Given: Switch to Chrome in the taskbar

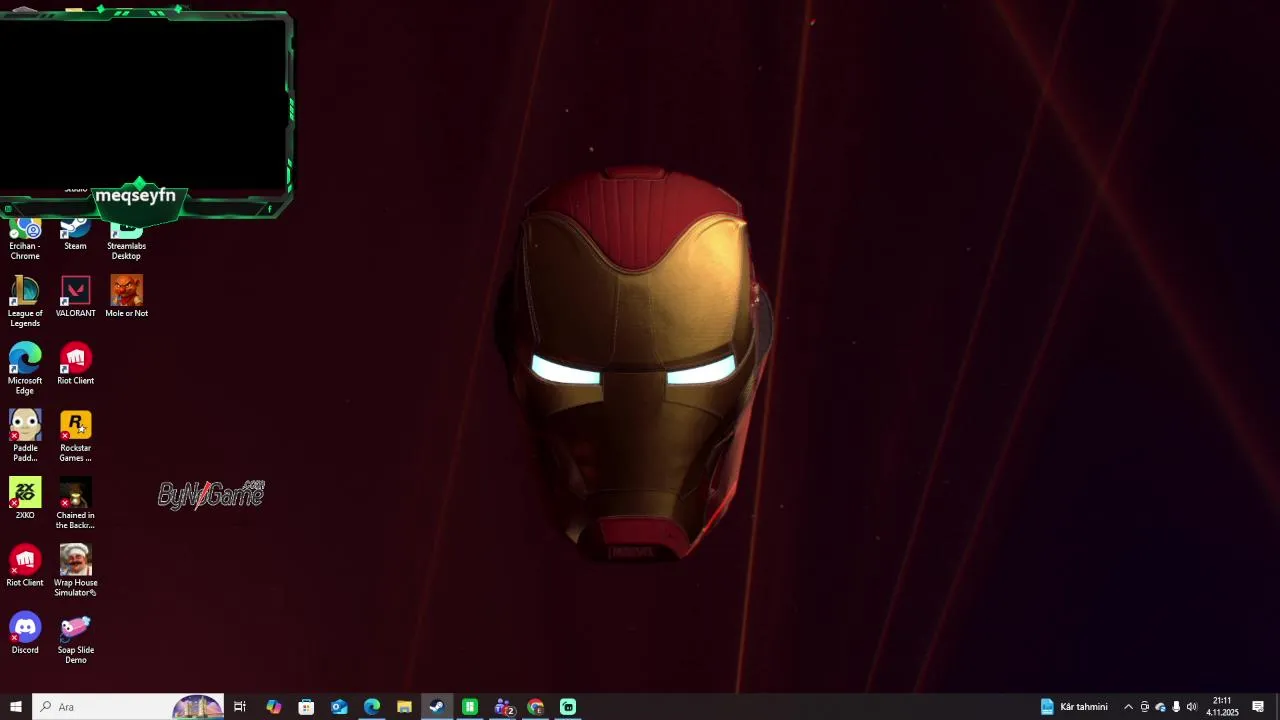Looking at the screenshot, I should (x=536, y=707).
